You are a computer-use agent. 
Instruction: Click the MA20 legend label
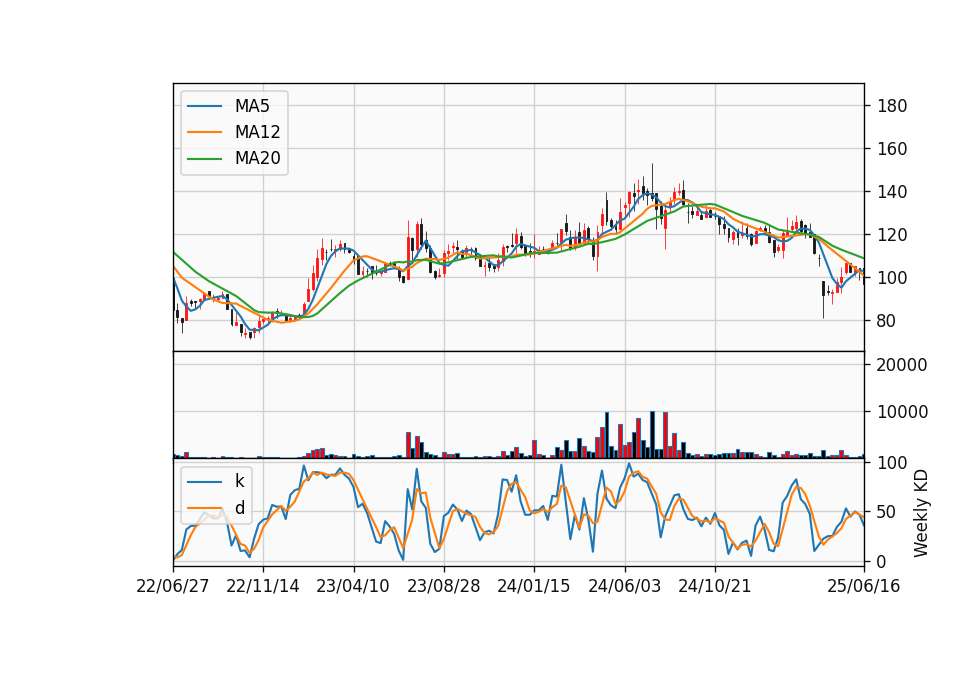[x=257, y=159]
